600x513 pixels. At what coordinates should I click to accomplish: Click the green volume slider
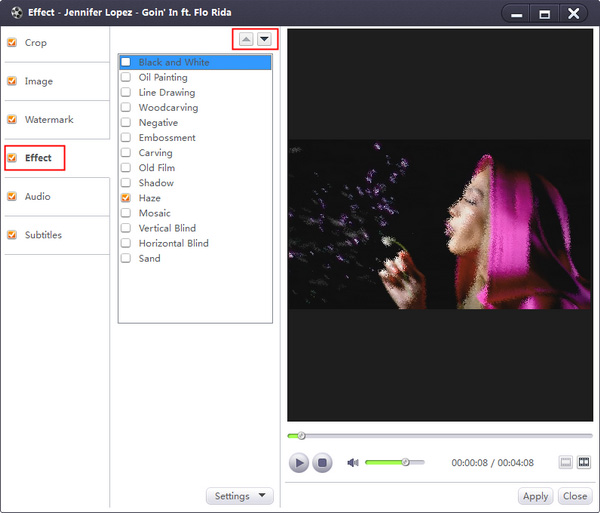395,463
